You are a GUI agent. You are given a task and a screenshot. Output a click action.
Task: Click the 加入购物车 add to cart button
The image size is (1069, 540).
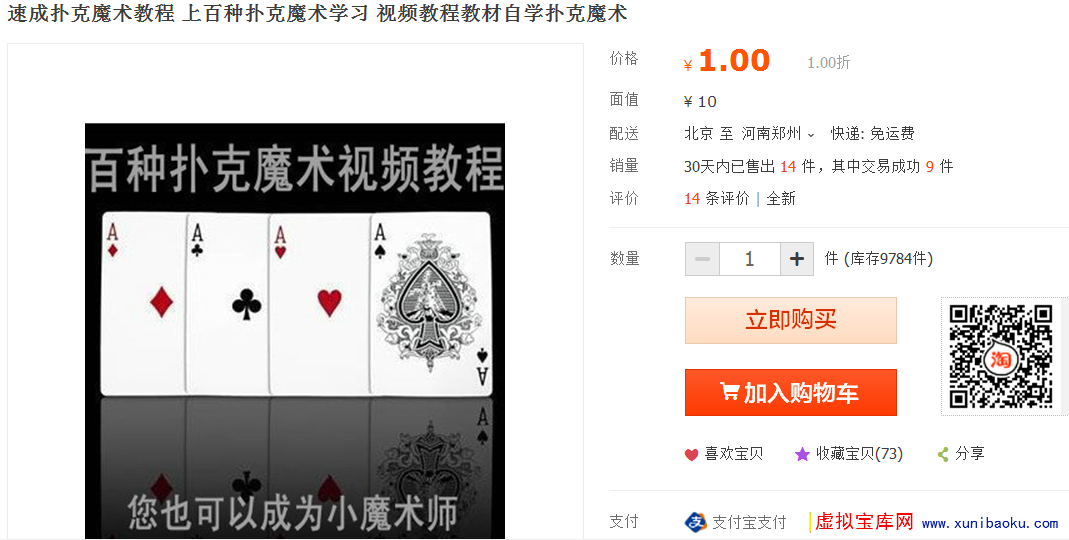pyautogui.click(x=791, y=393)
